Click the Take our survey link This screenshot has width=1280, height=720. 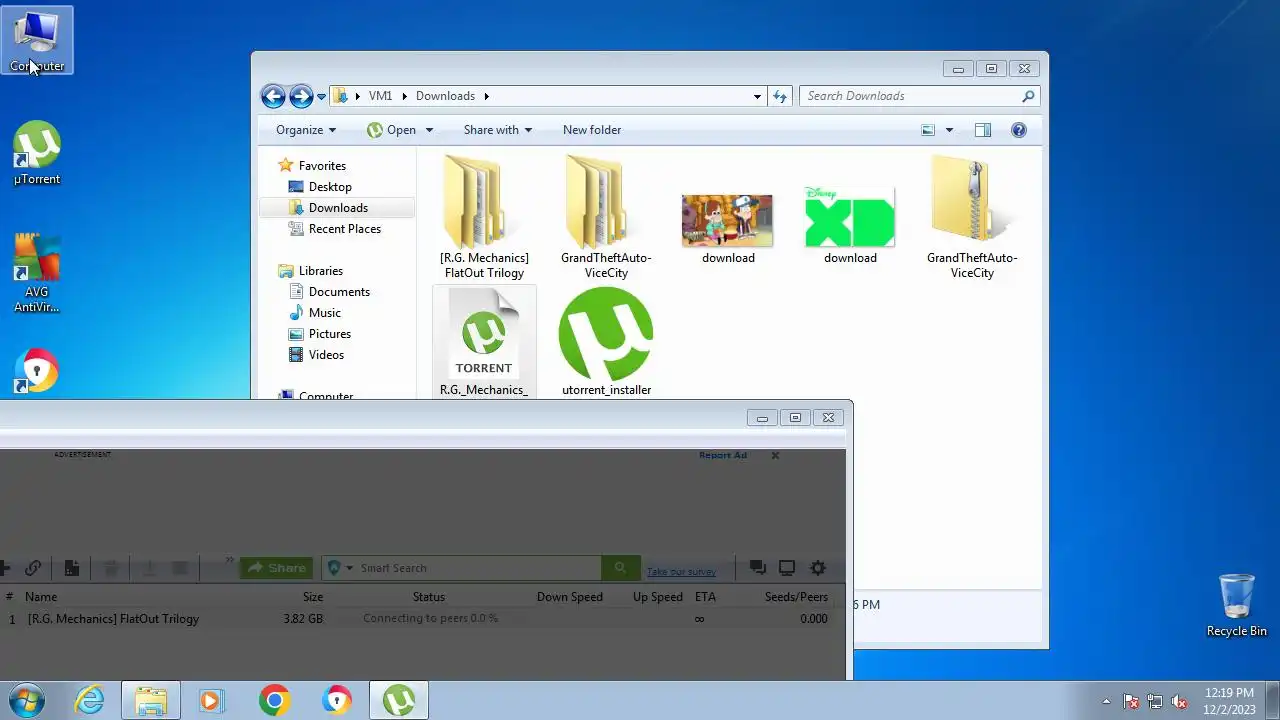click(681, 572)
